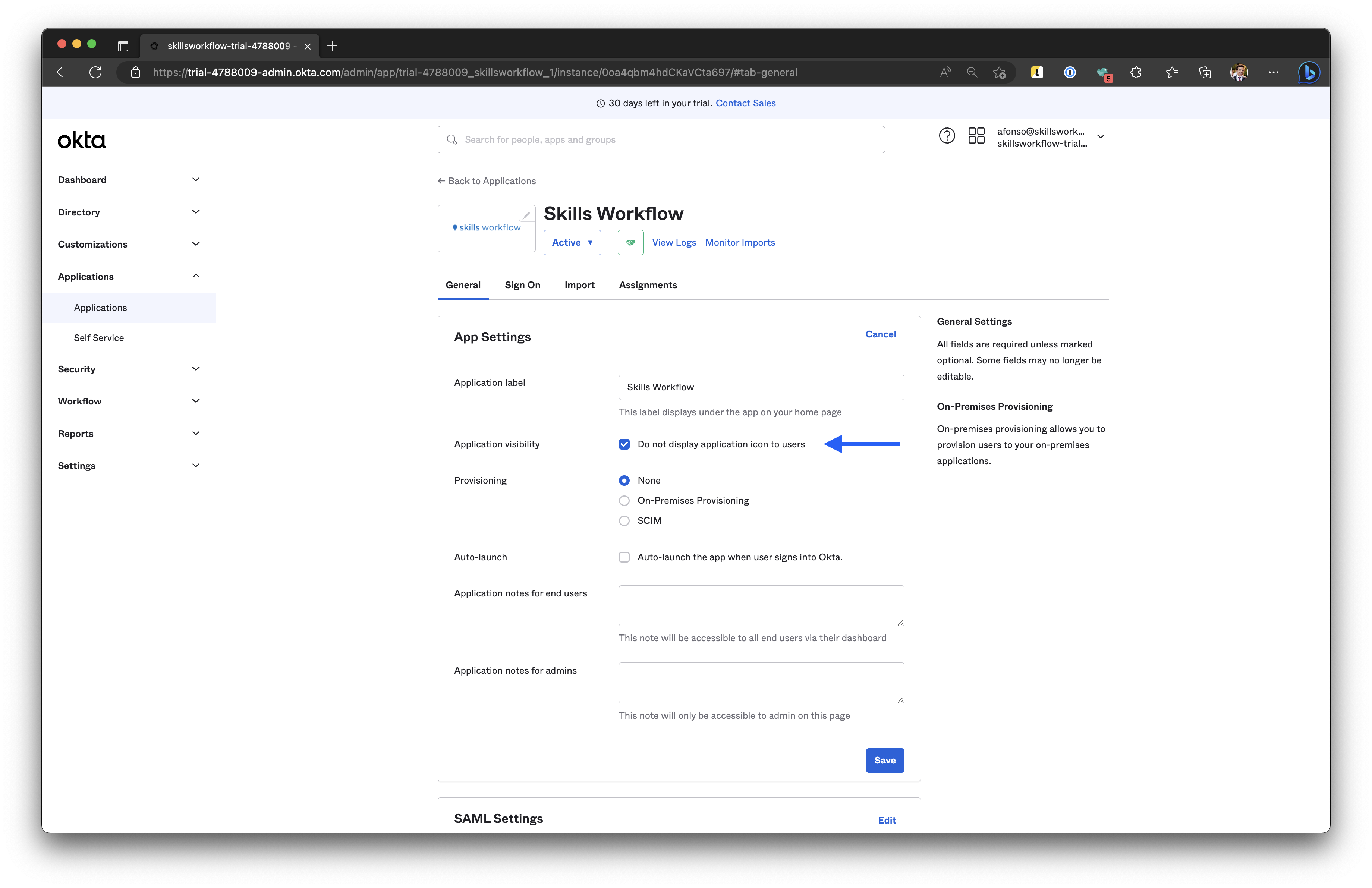Viewport: 1372px width, 888px height.
Task: Save the App Settings
Action: [885, 761]
